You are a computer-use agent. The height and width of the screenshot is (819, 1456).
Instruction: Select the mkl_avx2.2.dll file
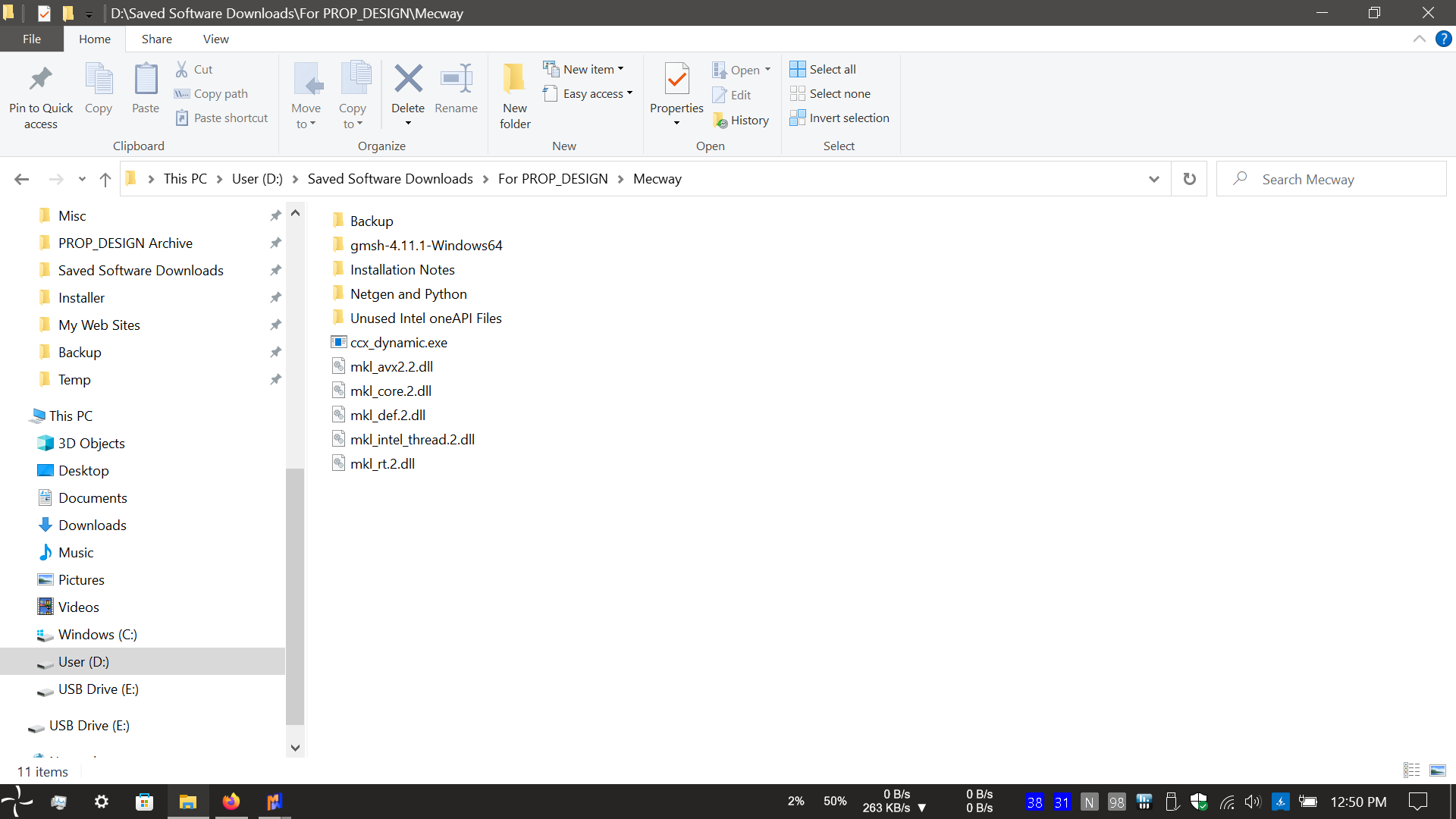(382, 366)
